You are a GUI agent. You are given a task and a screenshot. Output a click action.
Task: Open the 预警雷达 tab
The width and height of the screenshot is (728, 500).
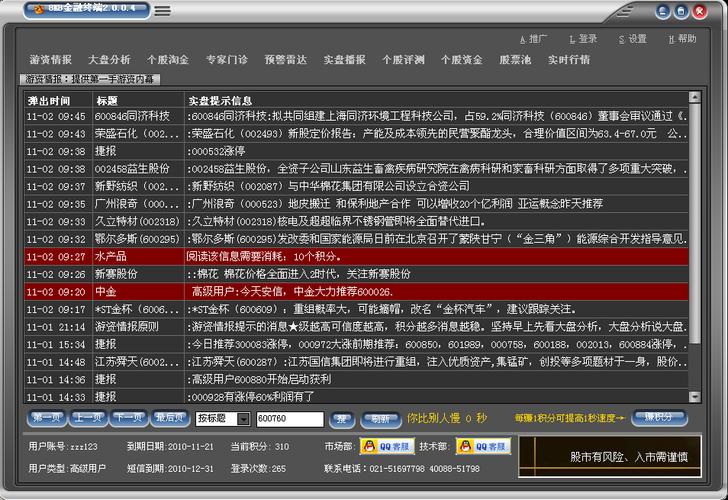coord(286,60)
